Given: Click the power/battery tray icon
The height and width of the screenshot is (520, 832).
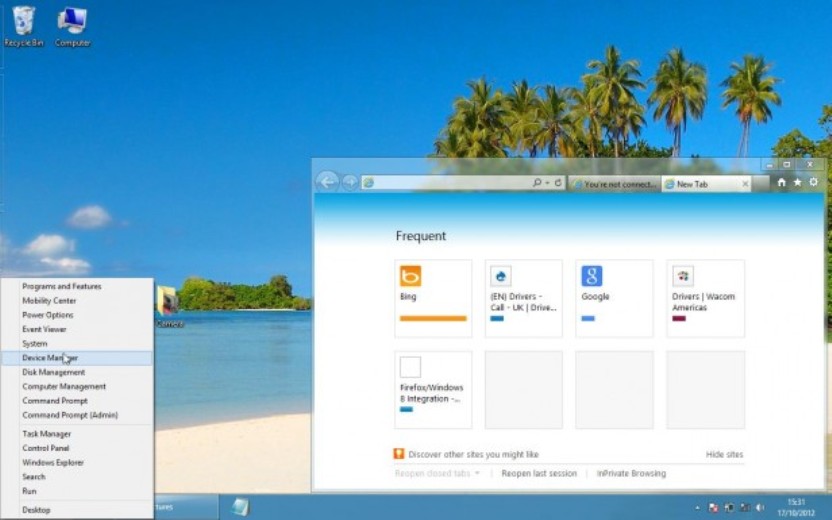Looking at the screenshot, I should point(730,508).
